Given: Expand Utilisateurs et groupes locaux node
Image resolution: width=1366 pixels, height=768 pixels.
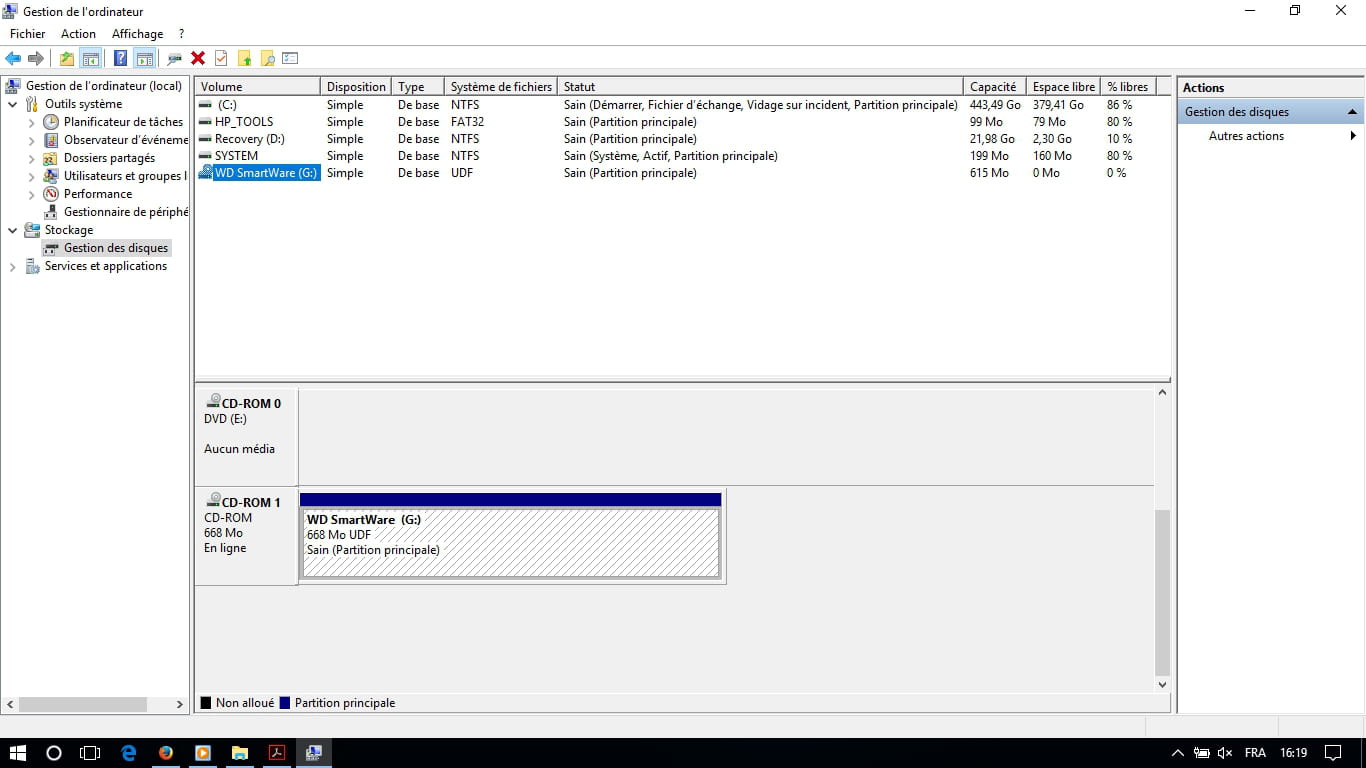Looking at the screenshot, I should (31, 176).
